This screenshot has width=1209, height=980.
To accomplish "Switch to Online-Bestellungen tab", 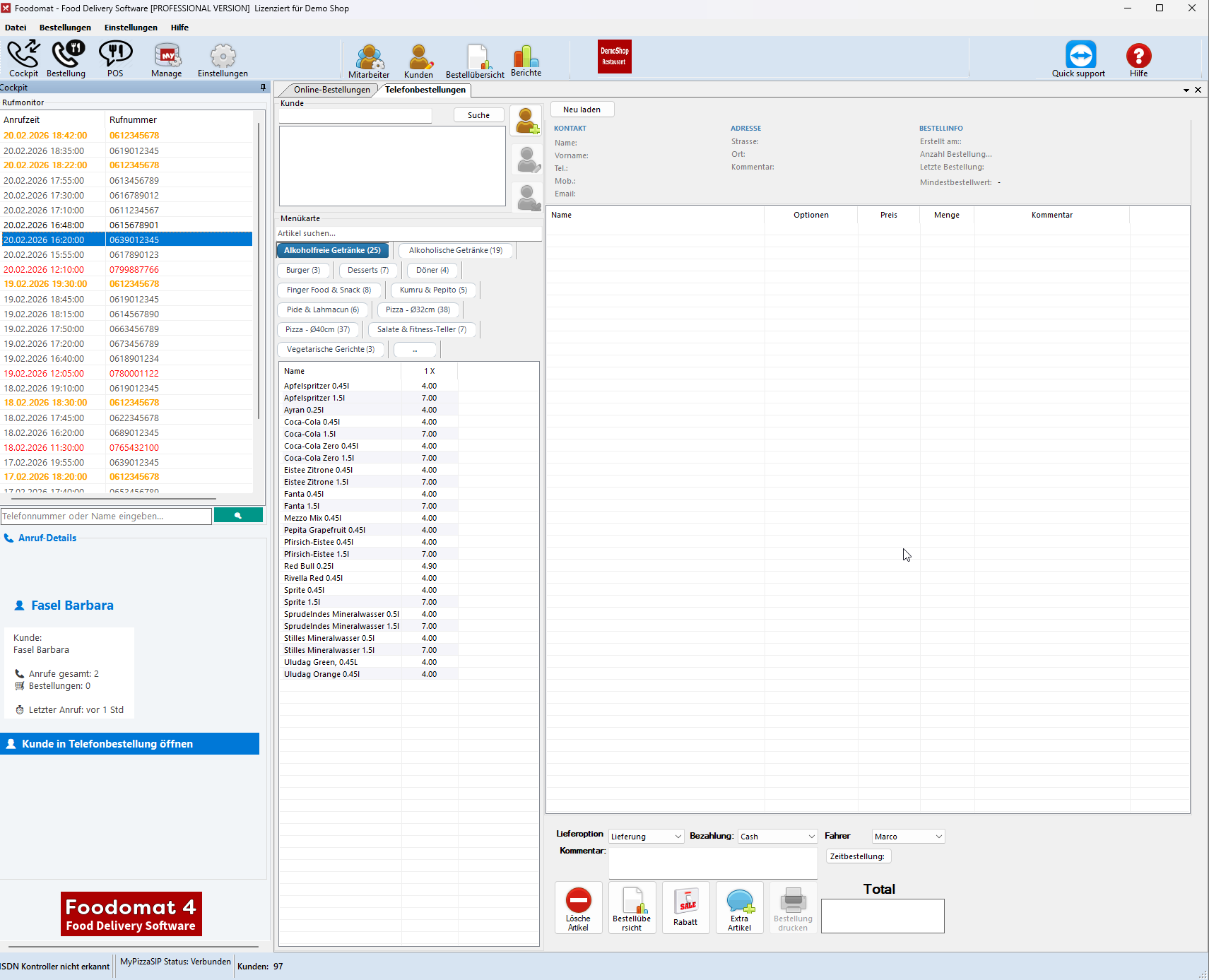I will (331, 90).
